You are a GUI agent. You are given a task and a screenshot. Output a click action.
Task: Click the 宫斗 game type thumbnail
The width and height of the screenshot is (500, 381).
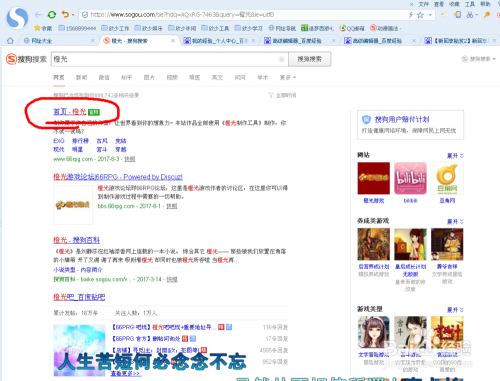click(x=410, y=332)
